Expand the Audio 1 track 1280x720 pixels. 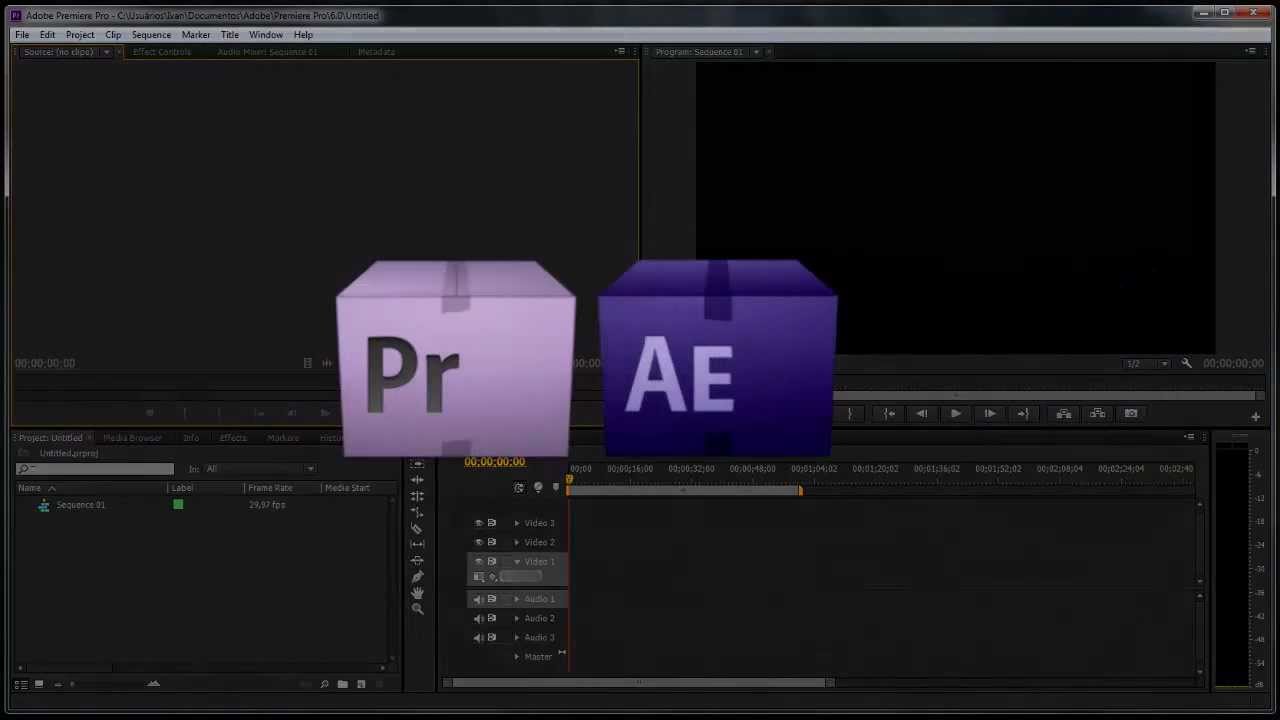(517, 599)
